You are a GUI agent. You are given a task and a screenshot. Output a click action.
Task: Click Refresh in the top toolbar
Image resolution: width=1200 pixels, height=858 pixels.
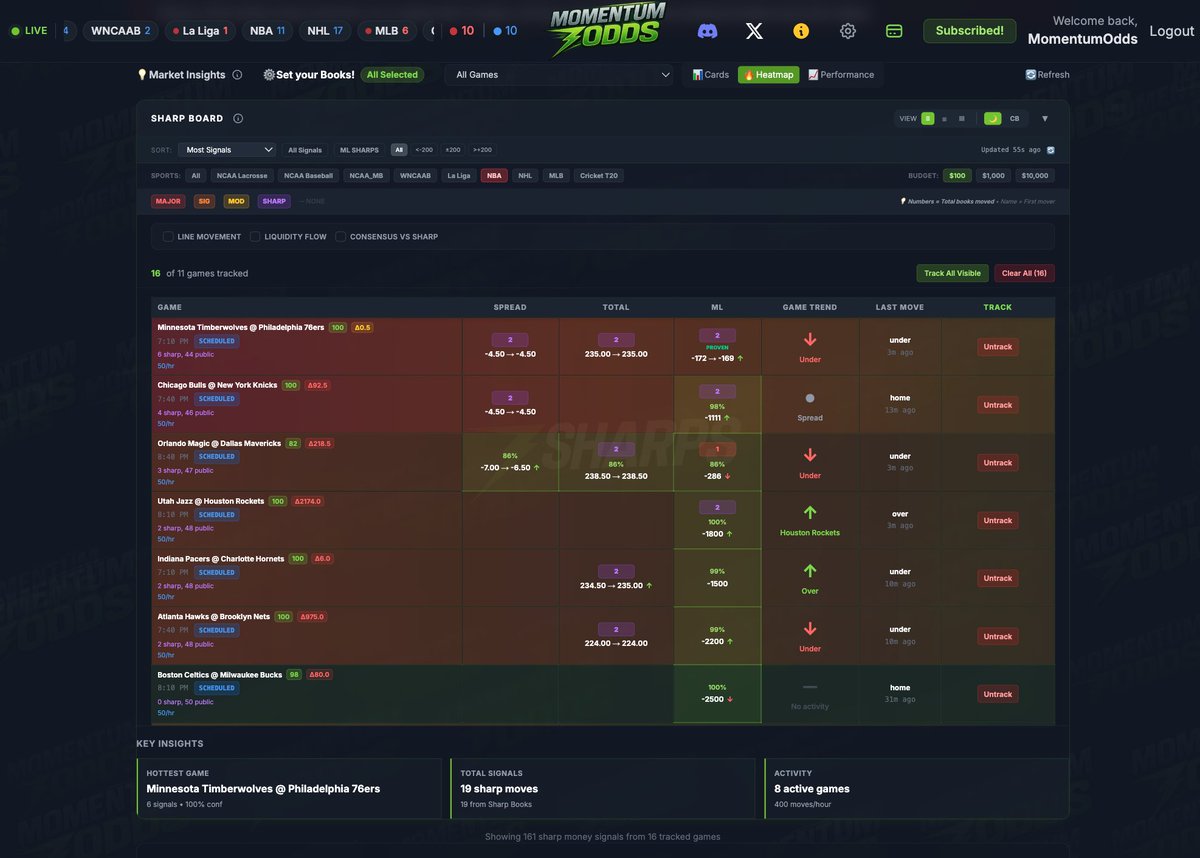(1047, 75)
